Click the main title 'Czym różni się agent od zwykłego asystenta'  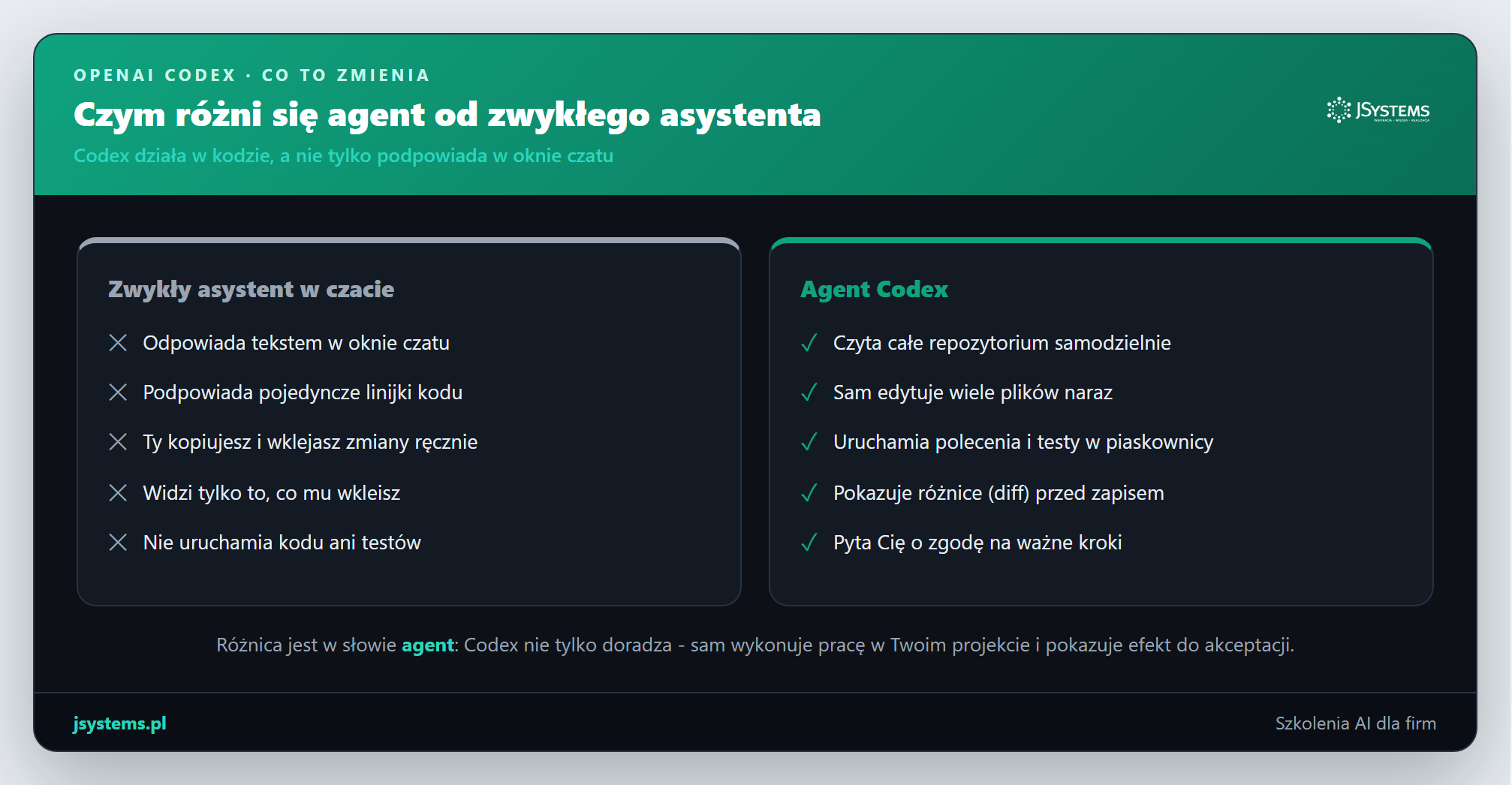pos(447,115)
